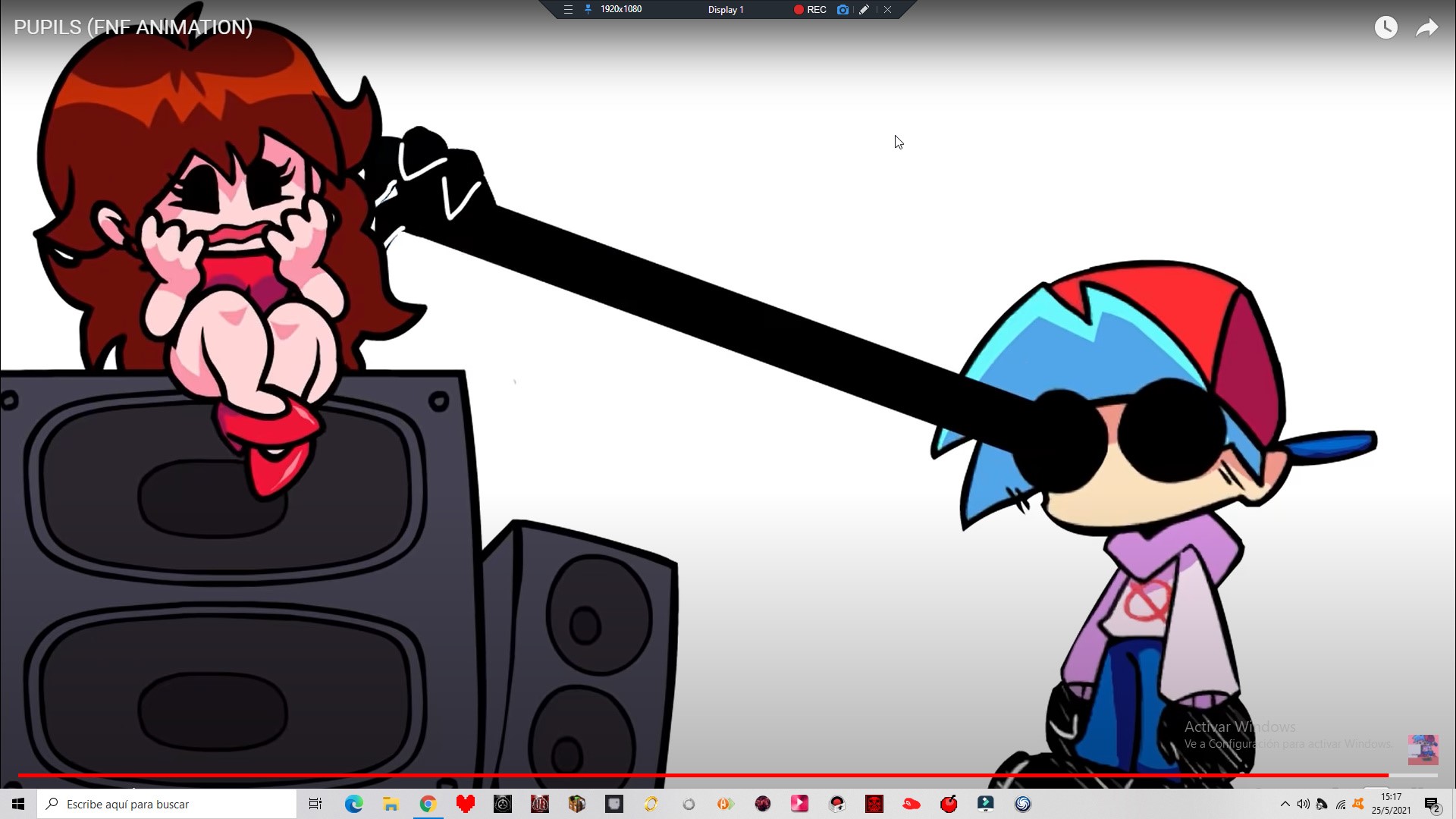Click the 'Escribe aquí para buscar' search box
The image size is (1456, 819).
[167, 804]
